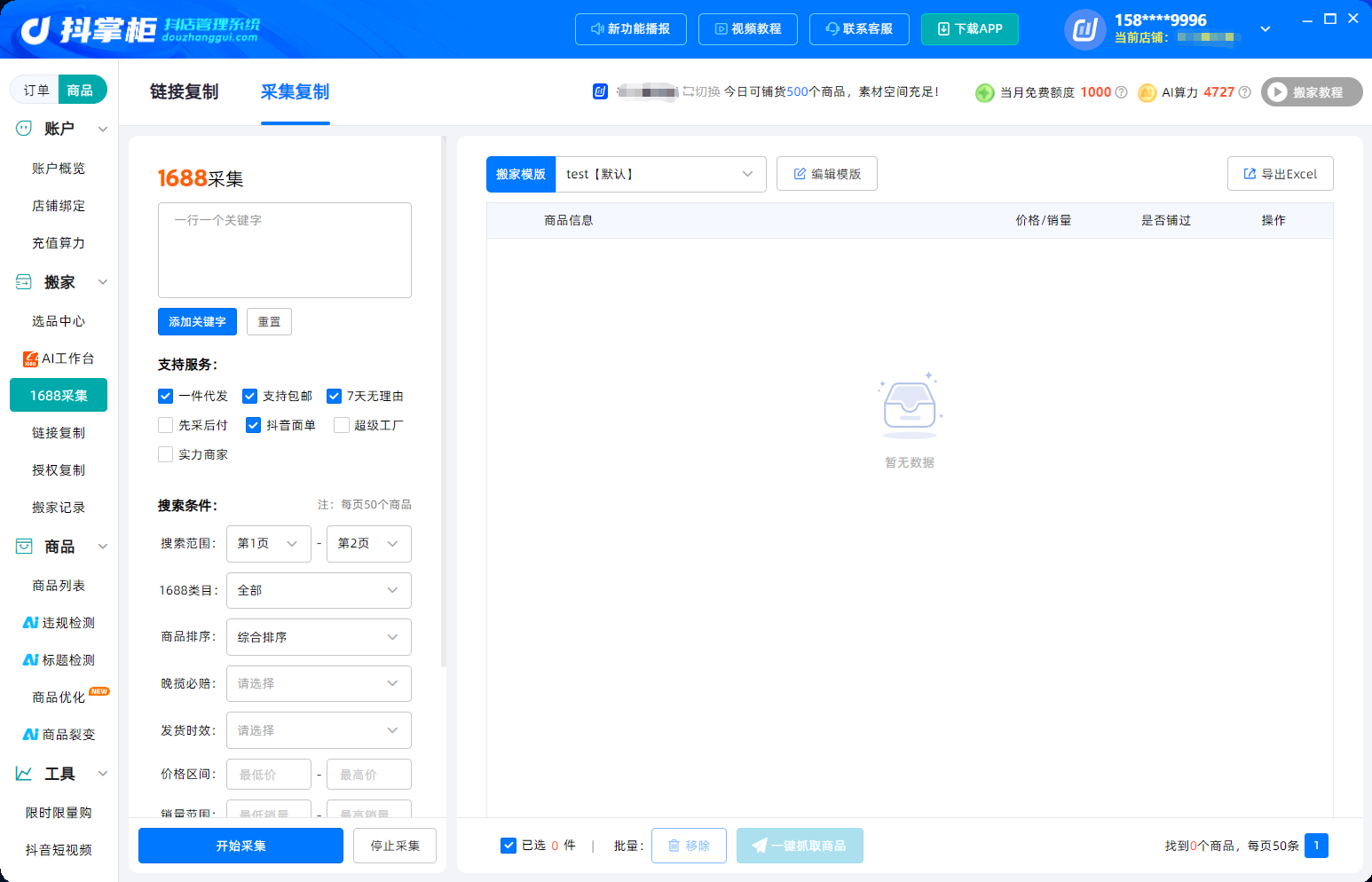Image resolution: width=1372 pixels, height=882 pixels.
Task: Click the green 当月免费额度 coin icon
Action: click(984, 92)
